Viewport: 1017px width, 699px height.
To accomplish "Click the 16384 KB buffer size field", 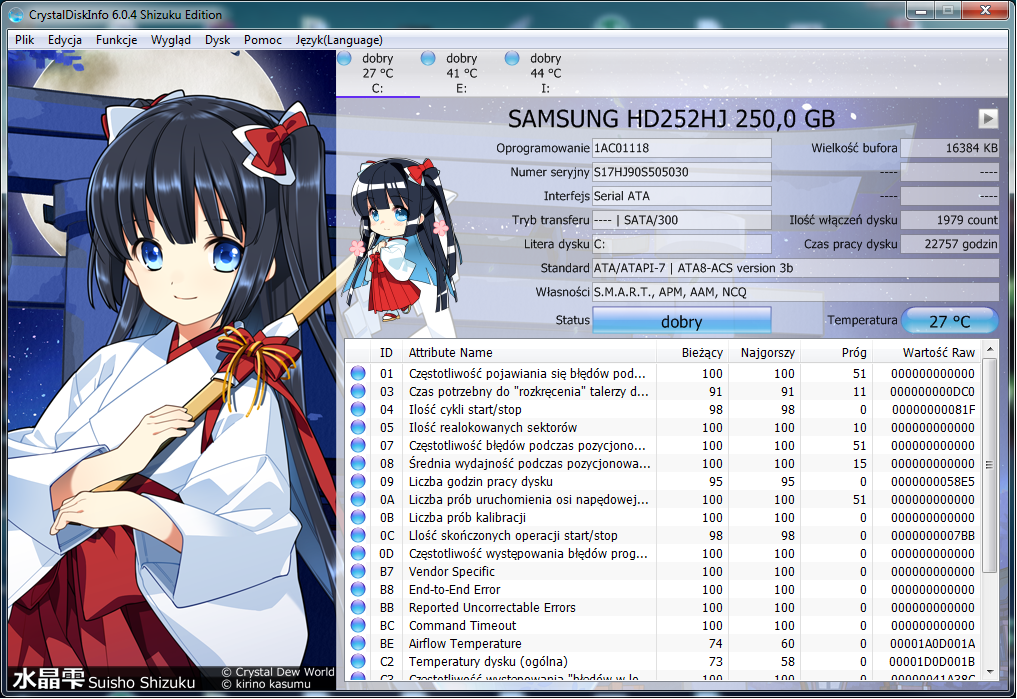I will [x=950, y=148].
